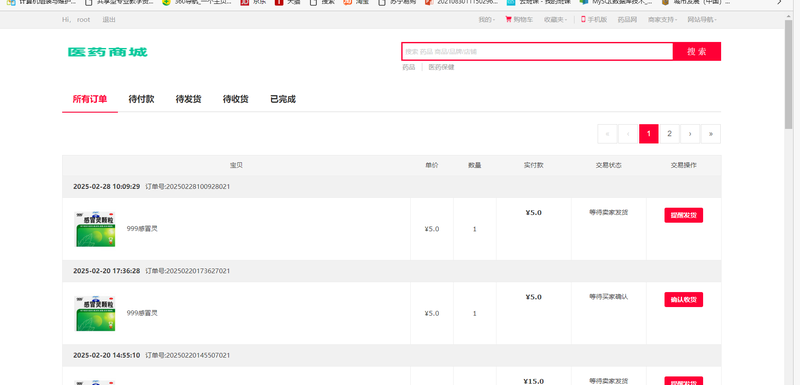Open product thumbnail of order 20250220173627021
Screen dimensions: 800x385
95,314
